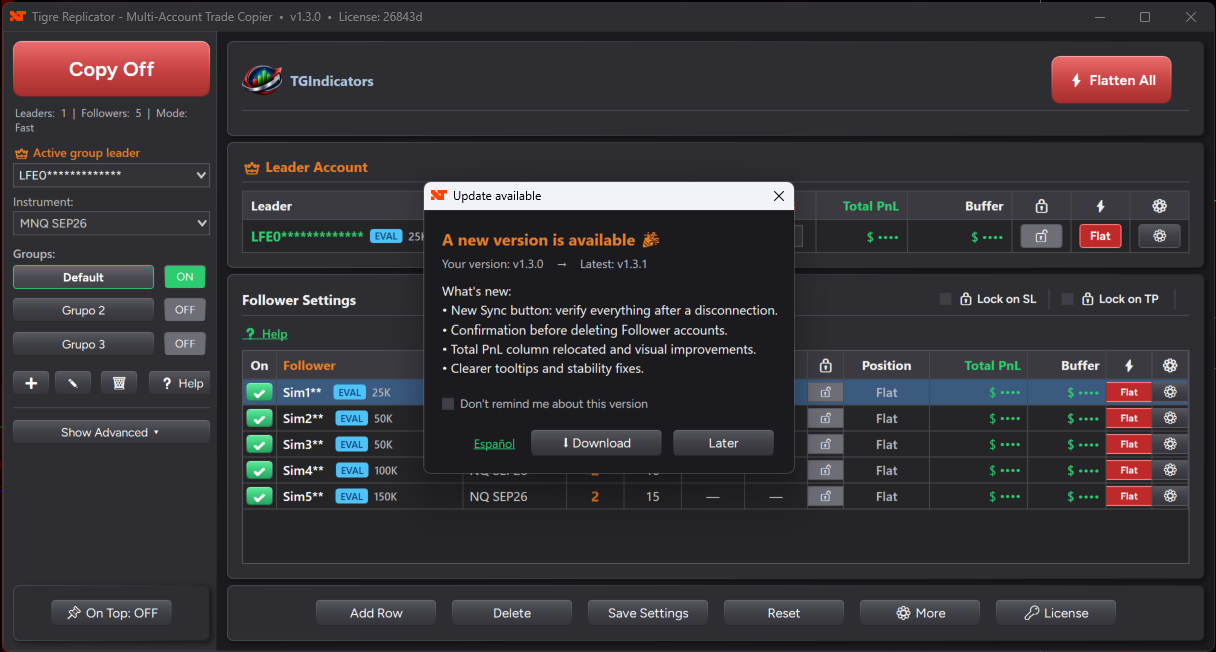The width and height of the screenshot is (1216, 652).
Task: Switch the dialog language via the Español link
Action: point(494,443)
